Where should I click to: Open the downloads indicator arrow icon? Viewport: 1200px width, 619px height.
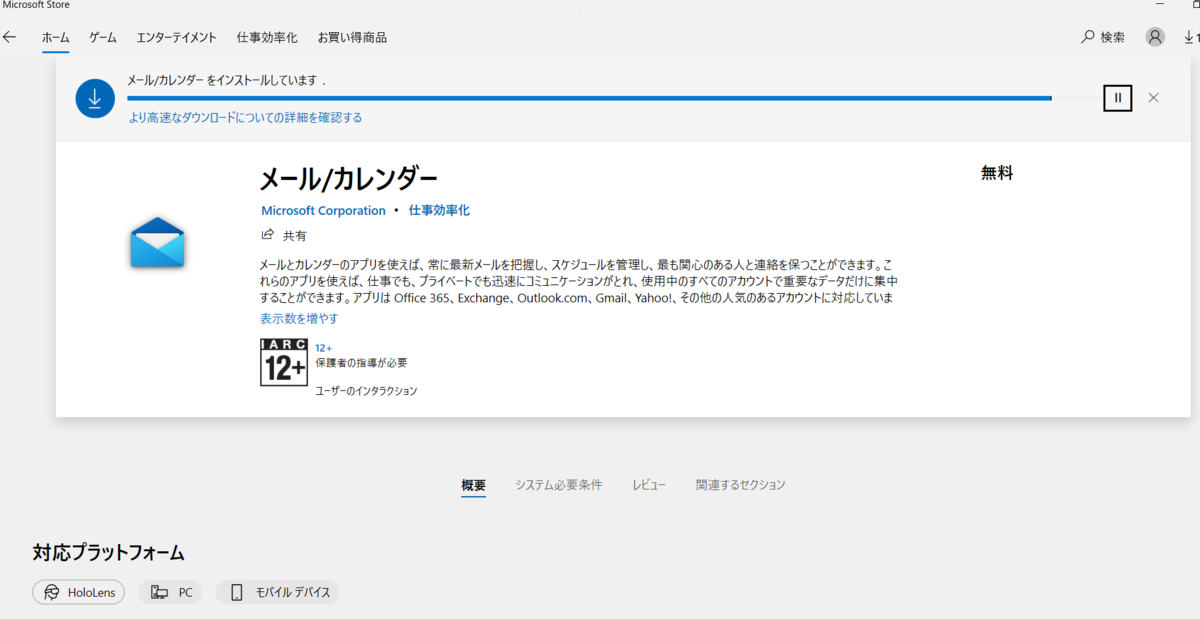(1190, 37)
